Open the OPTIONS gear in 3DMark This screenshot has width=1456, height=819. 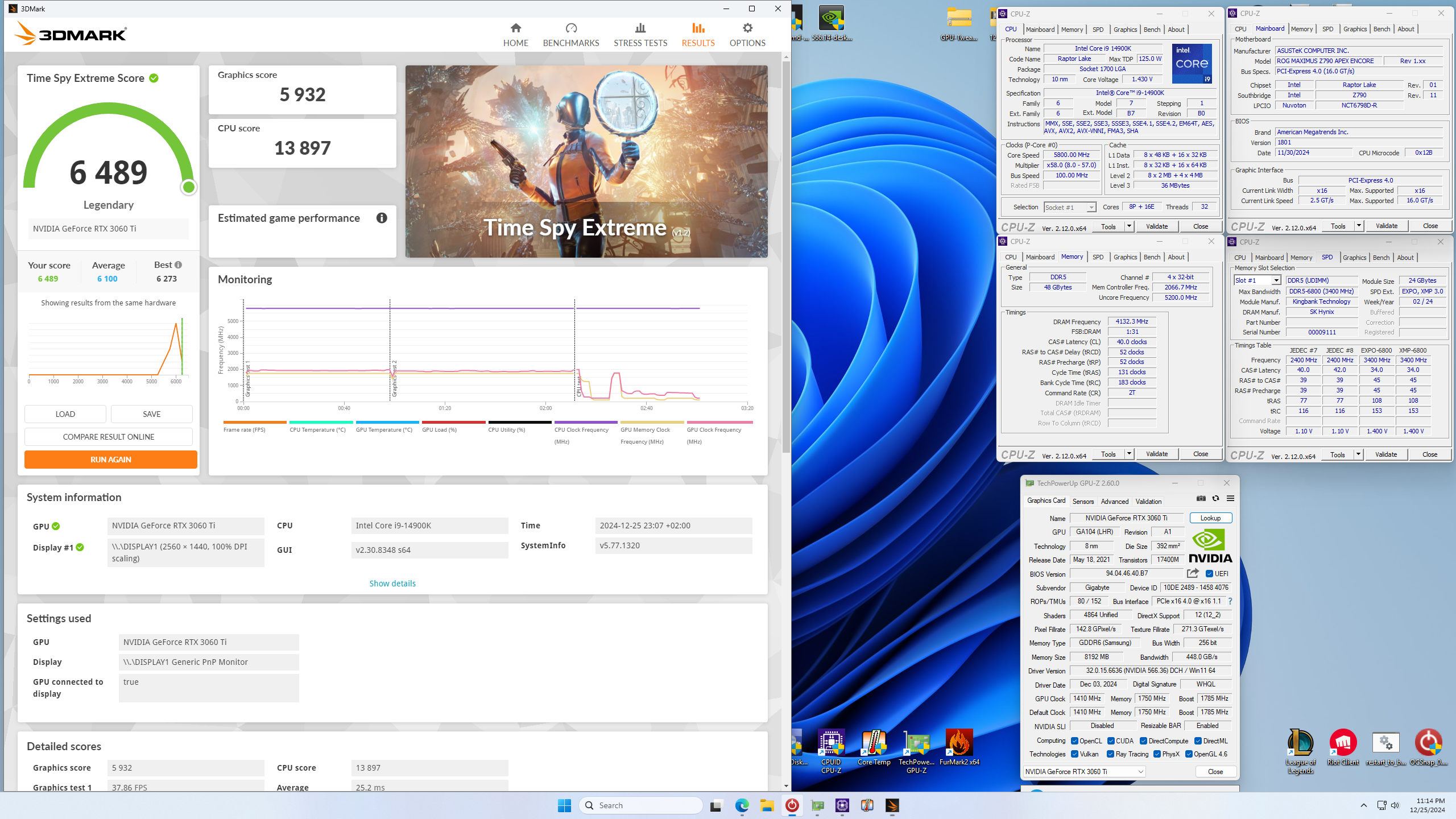pyautogui.click(x=747, y=35)
